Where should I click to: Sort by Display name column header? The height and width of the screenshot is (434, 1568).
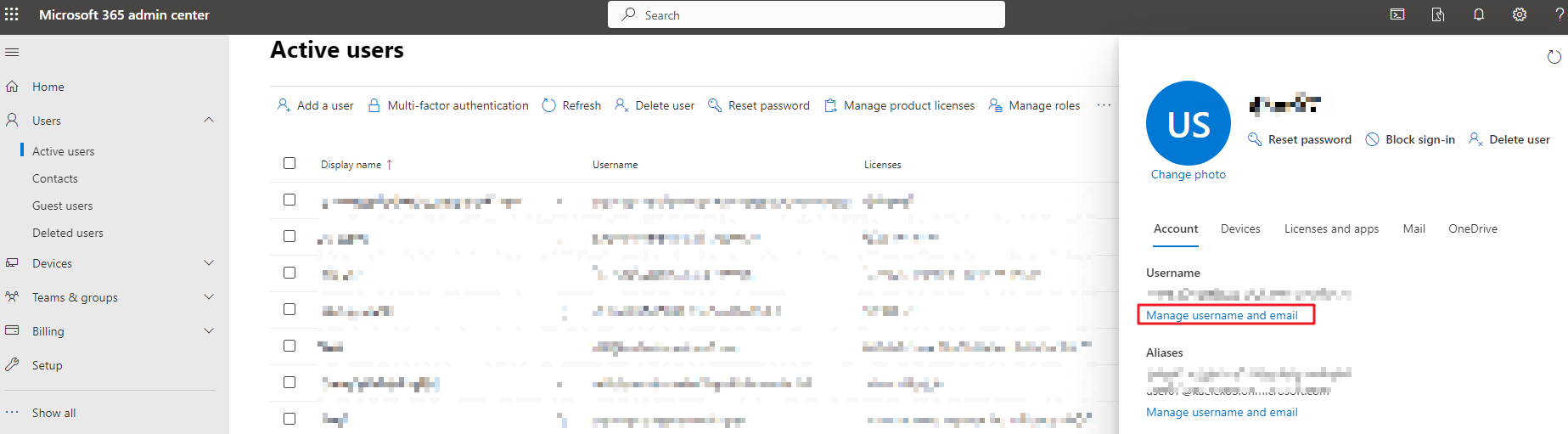click(357, 165)
